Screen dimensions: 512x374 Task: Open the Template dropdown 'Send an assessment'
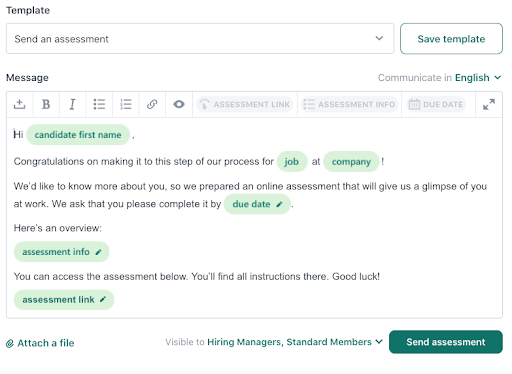[x=200, y=39]
